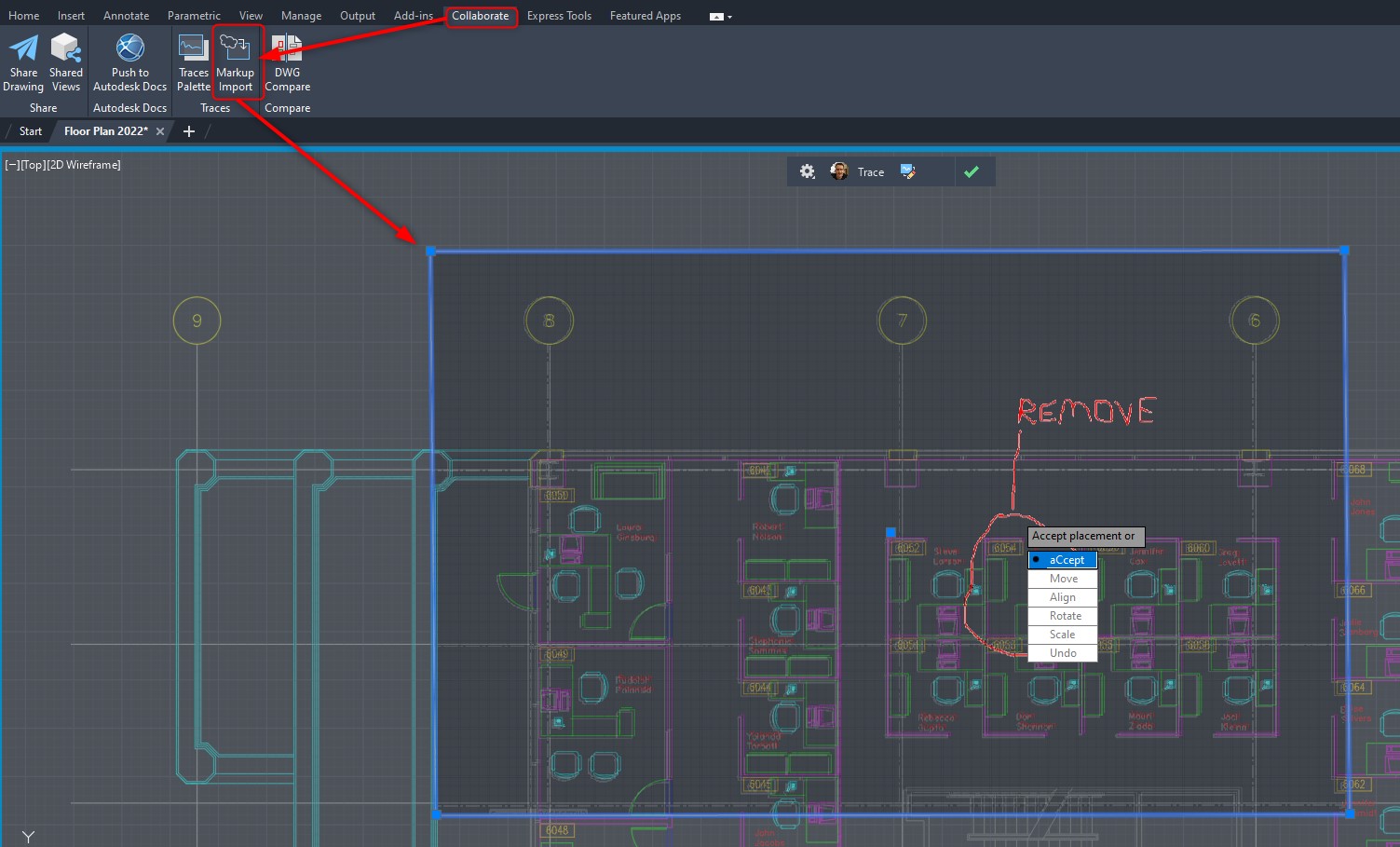
Task: Launch Markup Import
Action: (x=235, y=62)
